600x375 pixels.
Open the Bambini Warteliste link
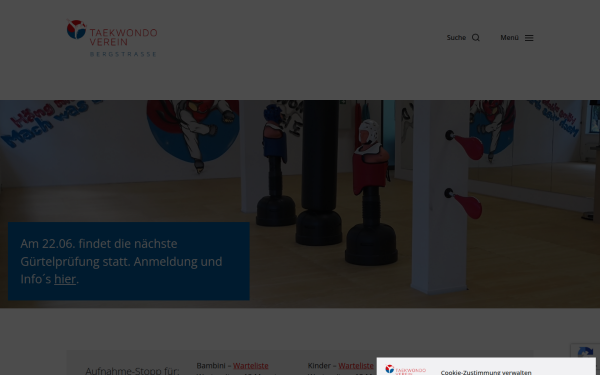[x=251, y=365]
